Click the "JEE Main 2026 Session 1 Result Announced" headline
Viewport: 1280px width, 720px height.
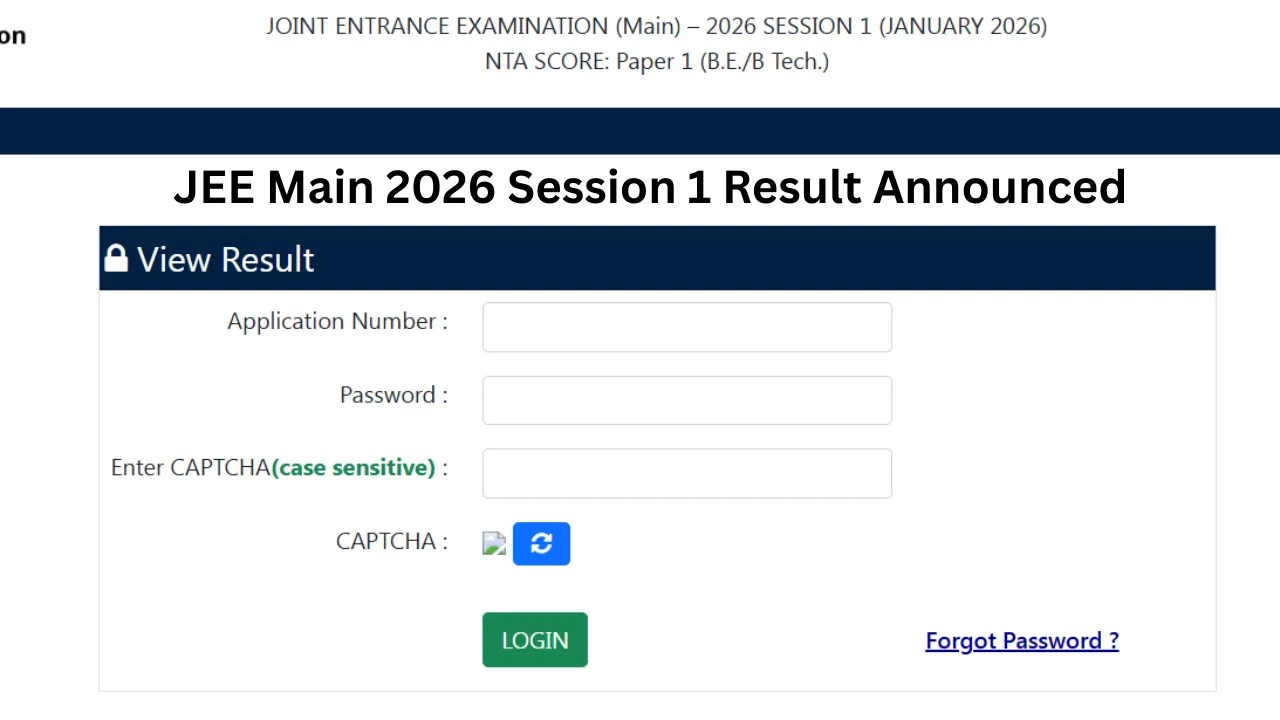point(649,187)
